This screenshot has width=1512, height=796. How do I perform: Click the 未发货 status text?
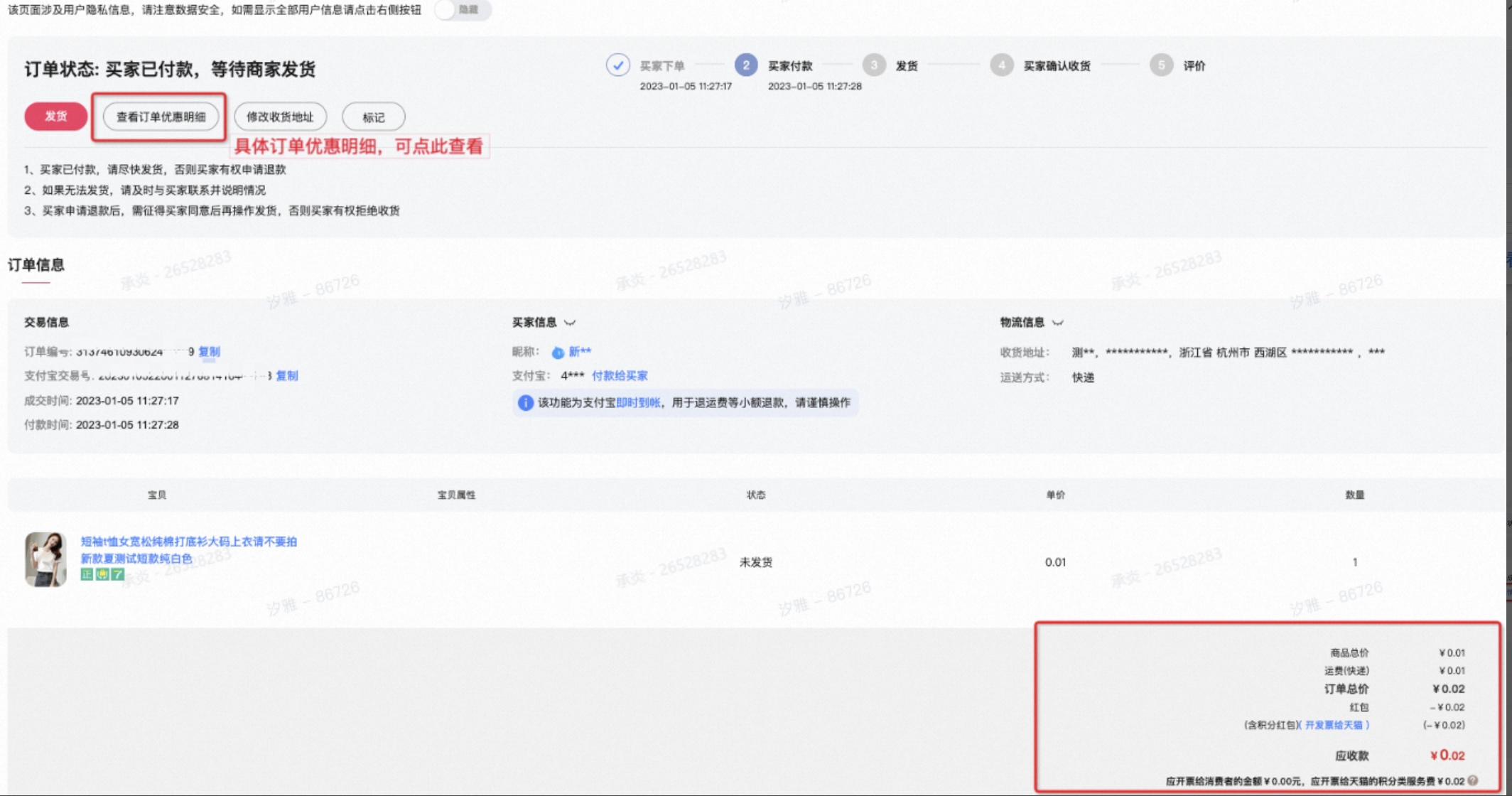(756, 562)
